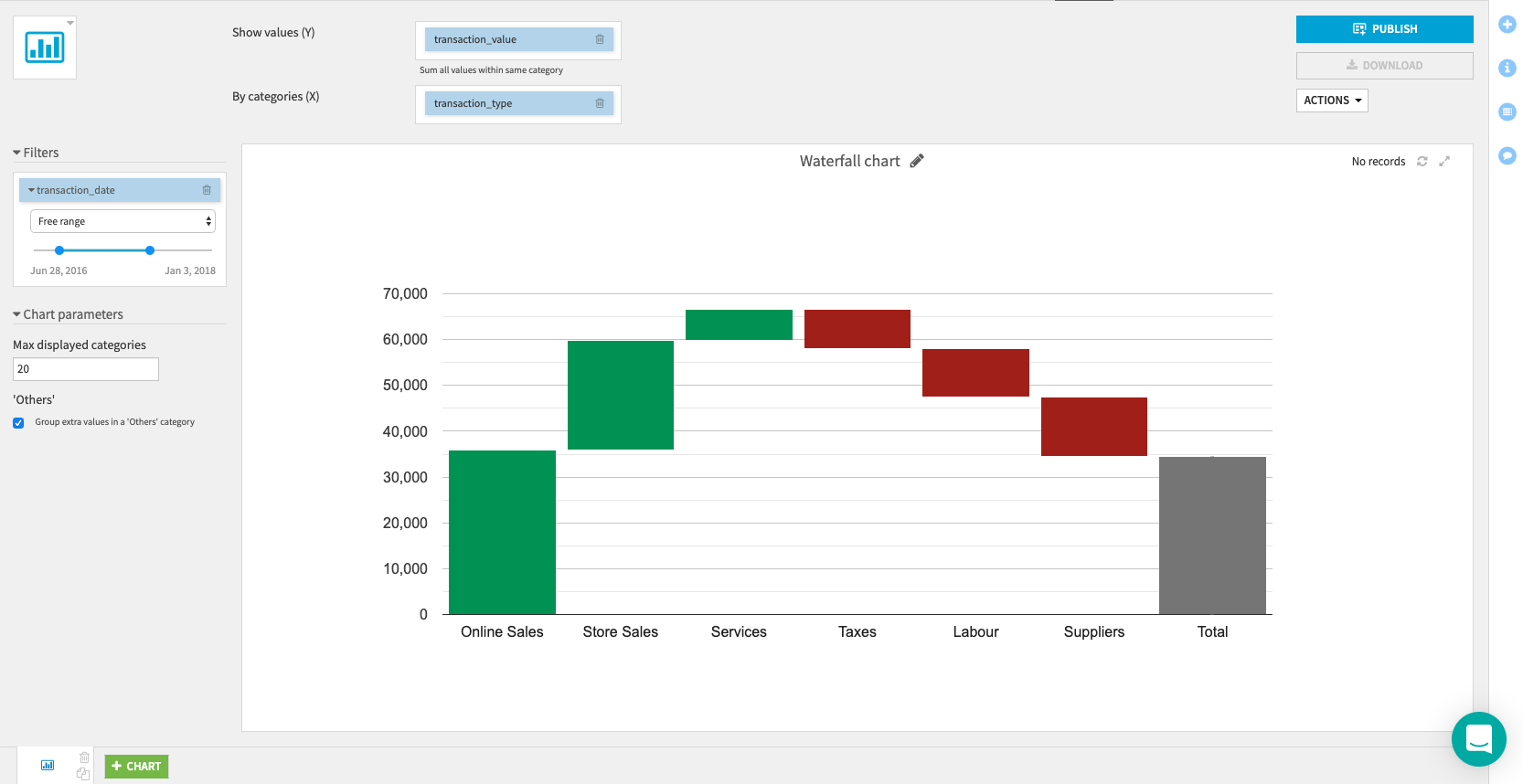
Task: Click the PUBLISH button
Action: (1384, 29)
